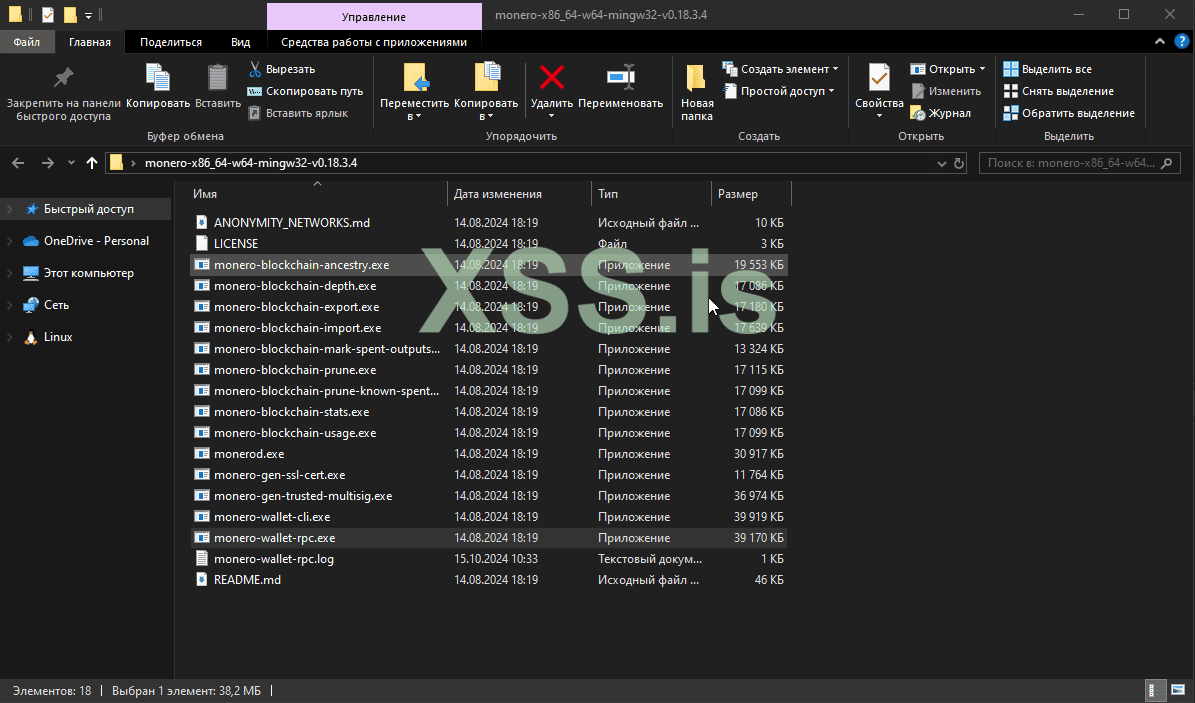The image size is (1195, 703).
Task: Switch to Поделиться ribbon tab
Action: 171,42
